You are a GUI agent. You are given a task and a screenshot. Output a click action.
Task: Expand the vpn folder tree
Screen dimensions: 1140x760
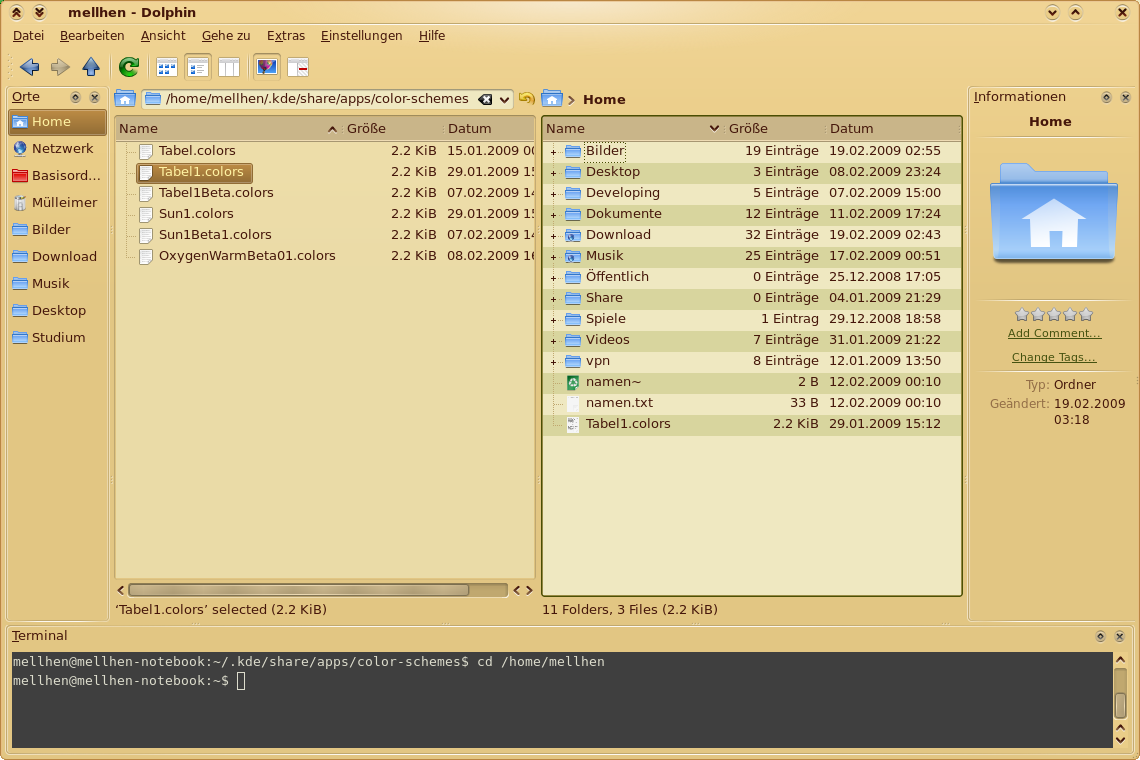pos(553,362)
